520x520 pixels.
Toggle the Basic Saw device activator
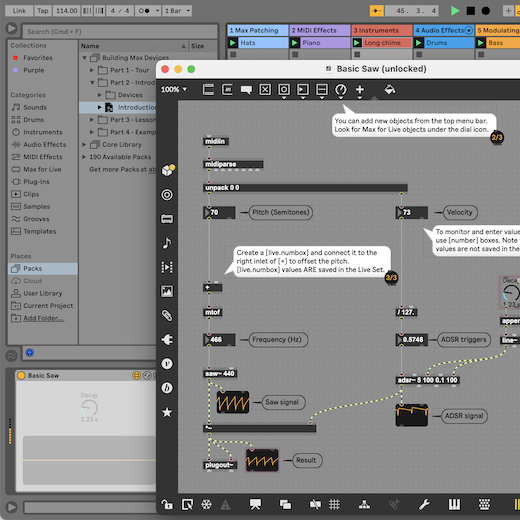coord(21,376)
